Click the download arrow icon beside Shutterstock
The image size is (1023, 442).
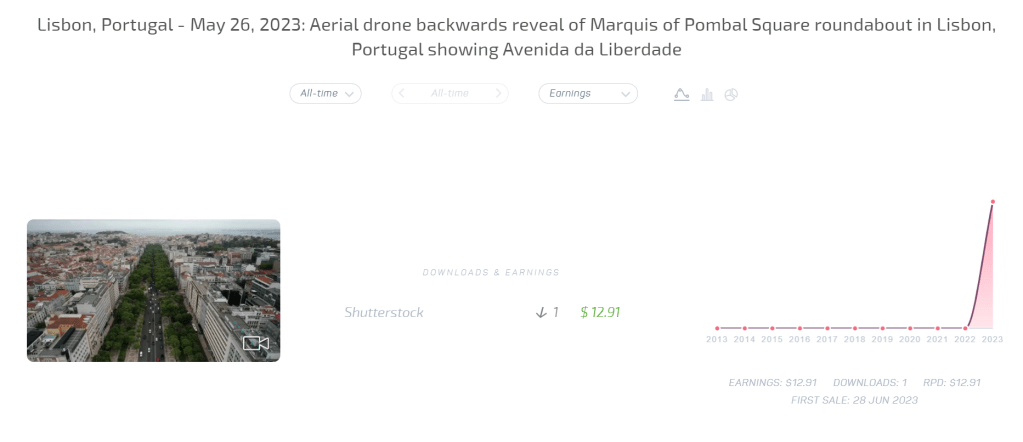(541, 312)
